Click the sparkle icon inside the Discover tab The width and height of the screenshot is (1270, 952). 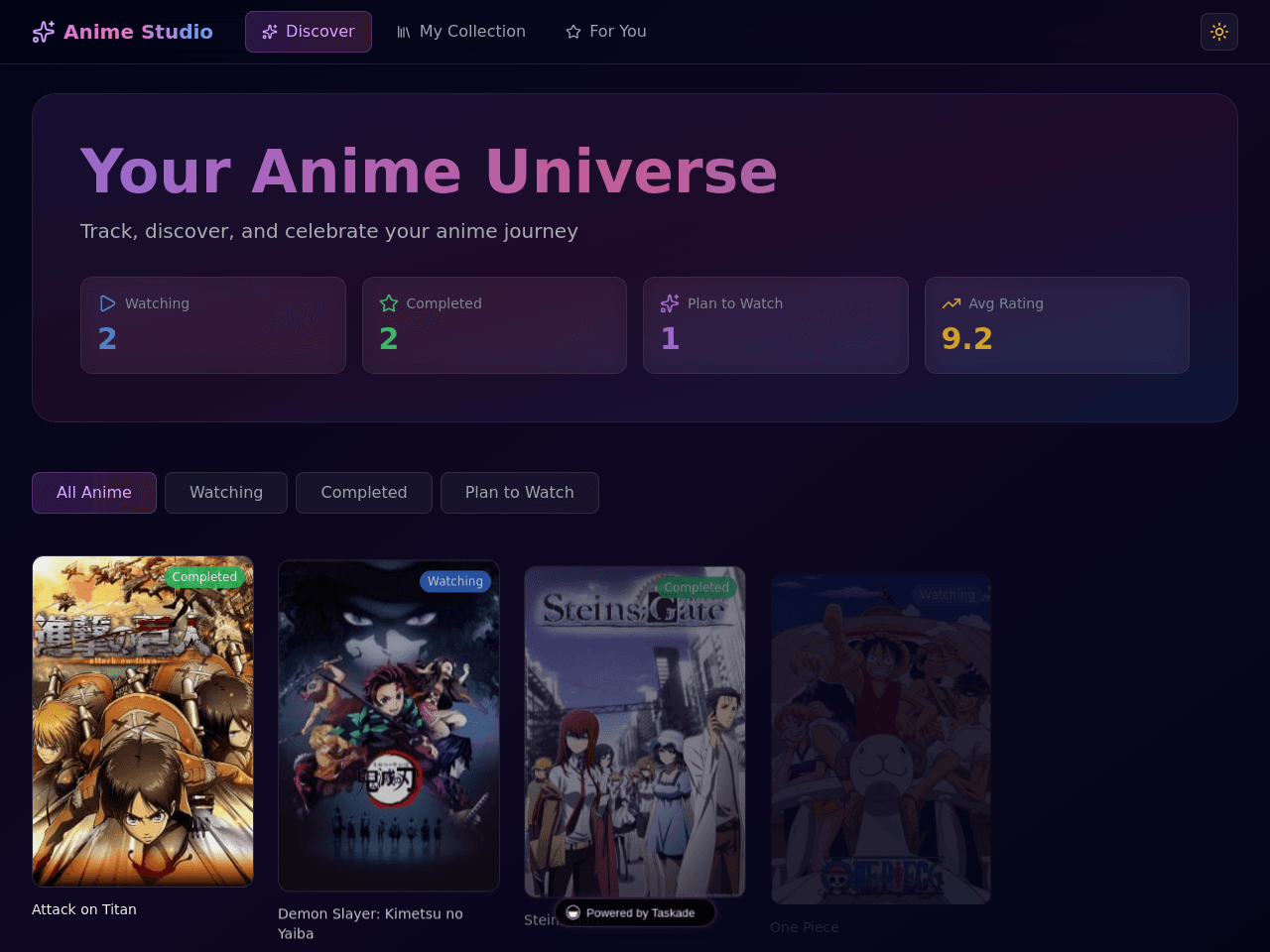tap(270, 32)
